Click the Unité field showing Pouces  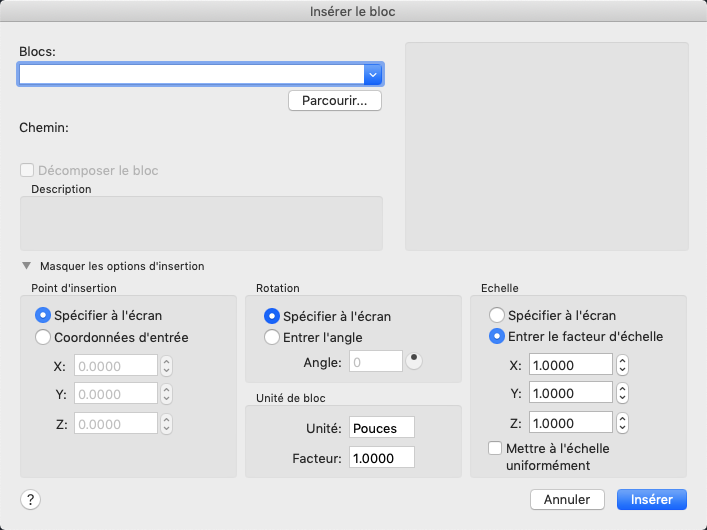(x=381, y=428)
